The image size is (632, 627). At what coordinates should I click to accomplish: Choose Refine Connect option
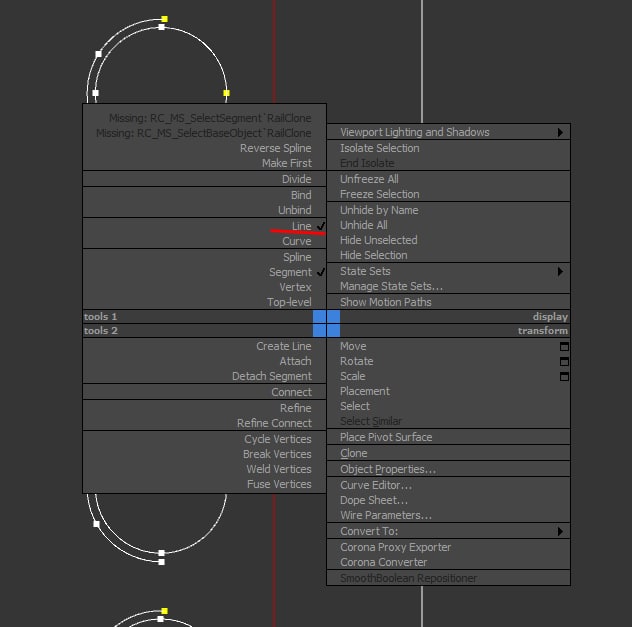coord(274,423)
